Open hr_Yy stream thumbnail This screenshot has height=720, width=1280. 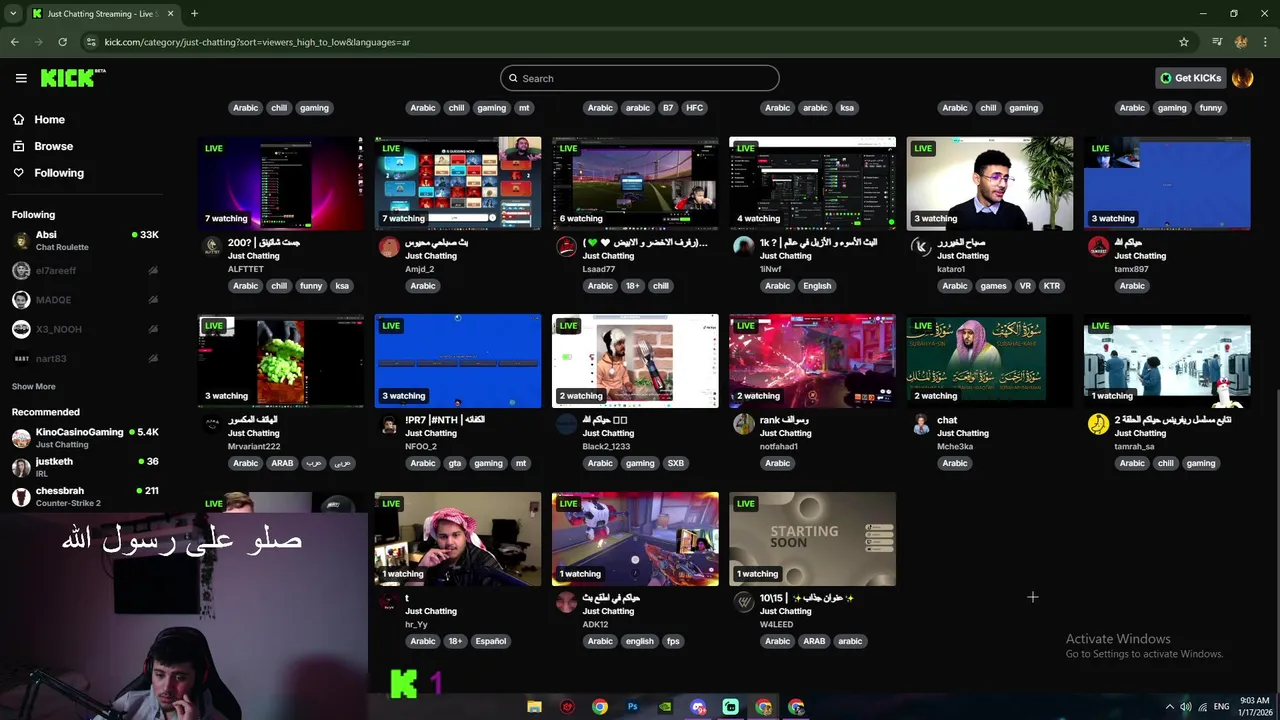pyautogui.click(x=458, y=539)
